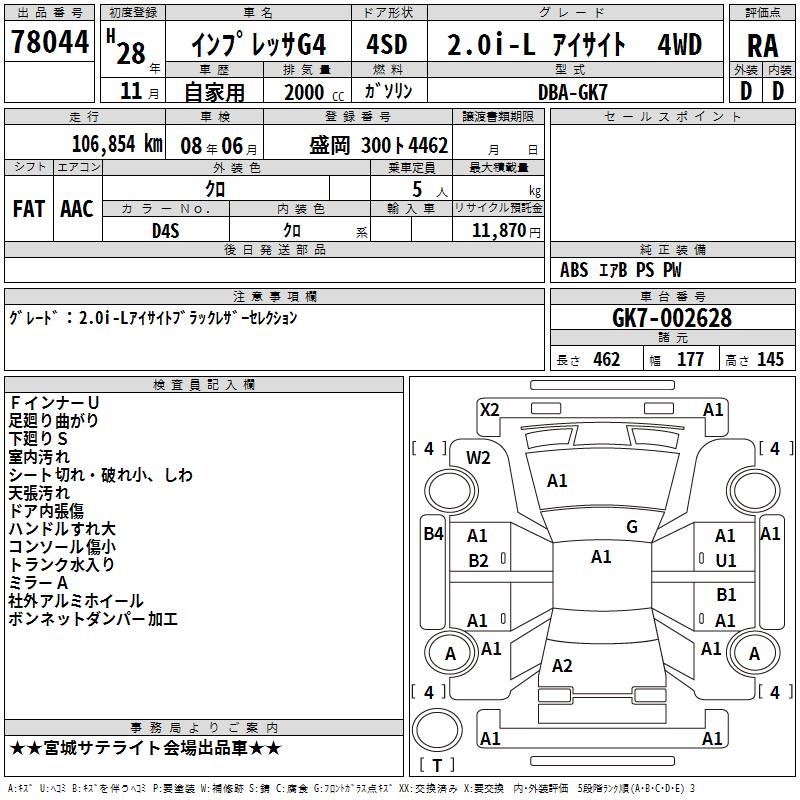
Task: Select the grade note in 注意事項欄
Action: click(153, 318)
